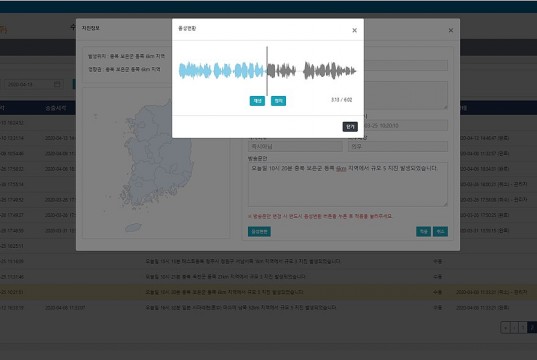537x360 pixels.
Task: Close the voice conversion dialog with X
Action: click(354, 30)
